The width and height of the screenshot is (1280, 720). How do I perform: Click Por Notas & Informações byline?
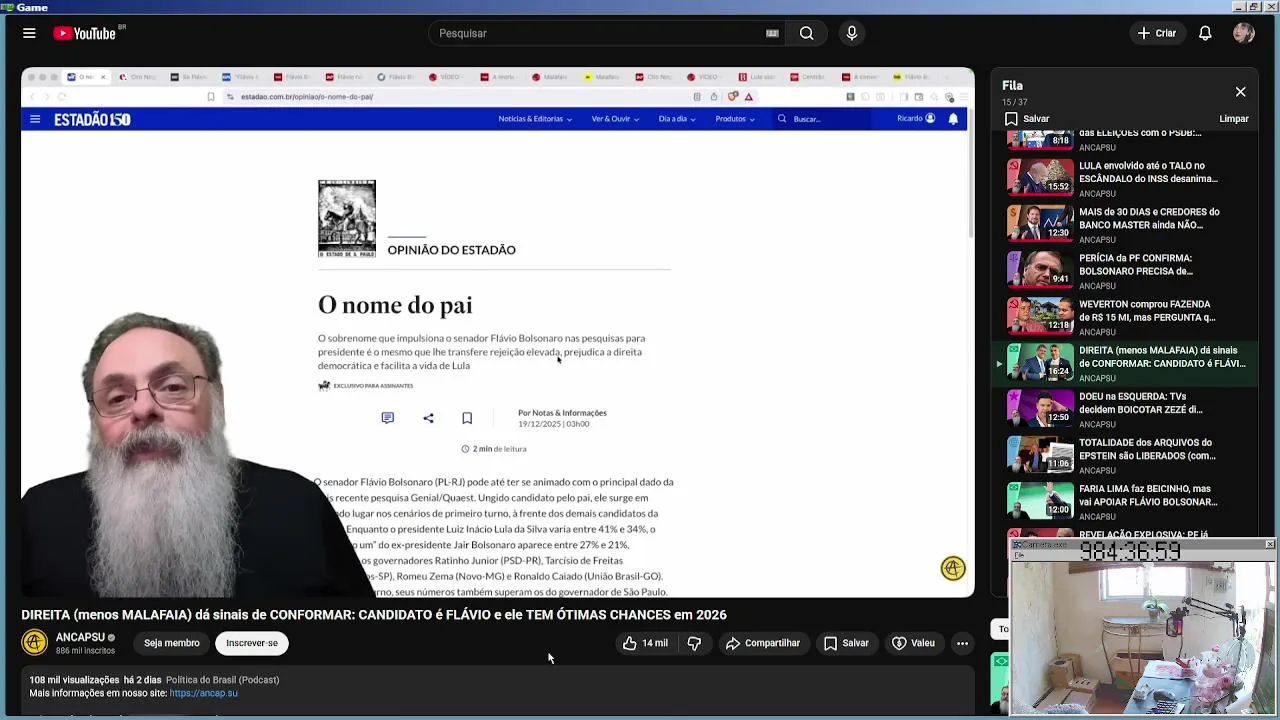click(x=562, y=413)
